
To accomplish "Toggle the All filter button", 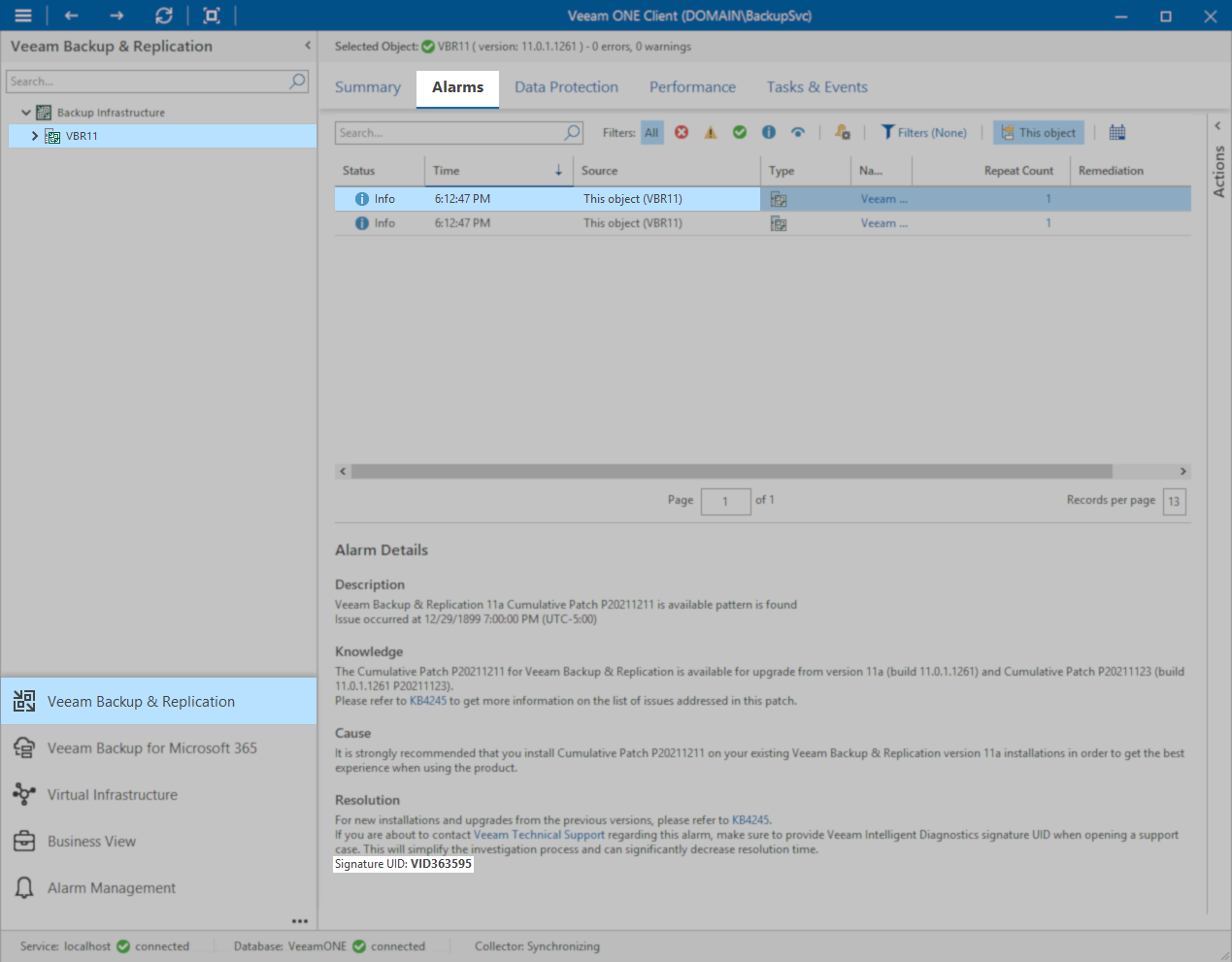I will point(651,132).
